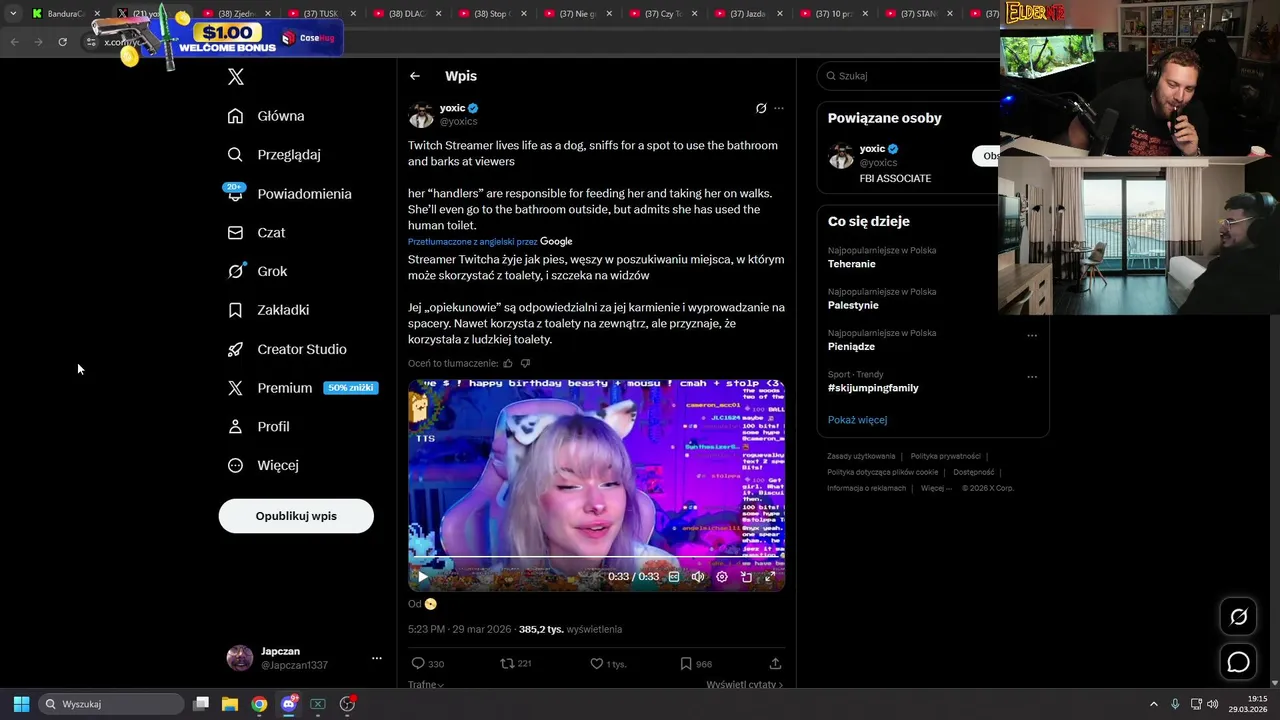Repost the post (221 reposts)
This screenshot has height=720, width=1280.
[516, 664]
